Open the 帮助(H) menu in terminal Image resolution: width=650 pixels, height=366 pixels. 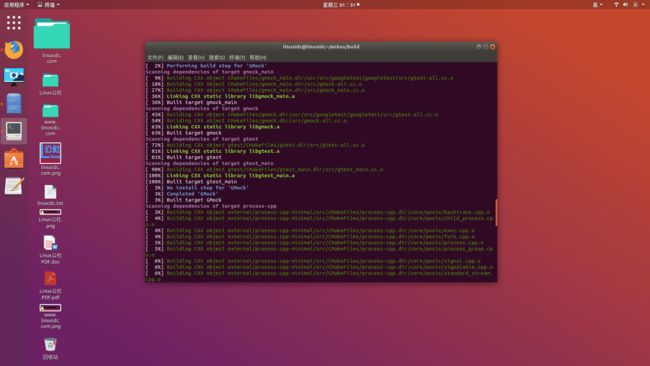(258, 58)
